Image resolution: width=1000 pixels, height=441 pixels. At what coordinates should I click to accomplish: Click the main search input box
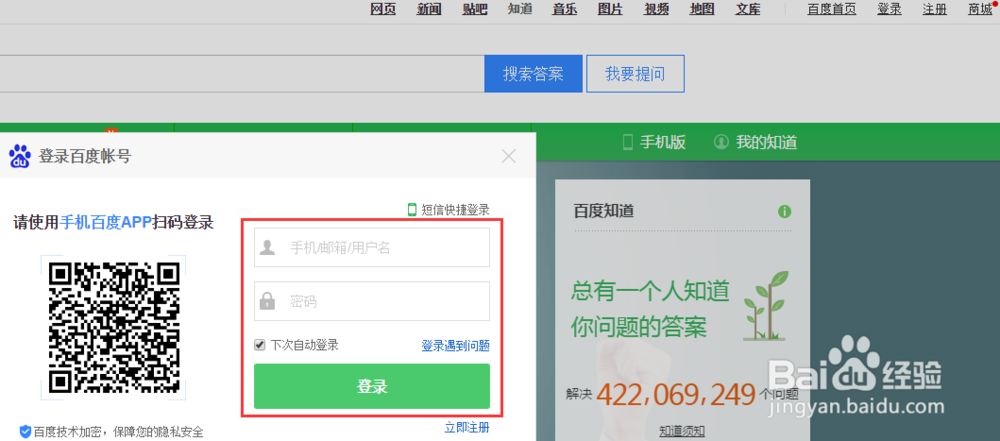pyautogui.click(x=240, y=74)
